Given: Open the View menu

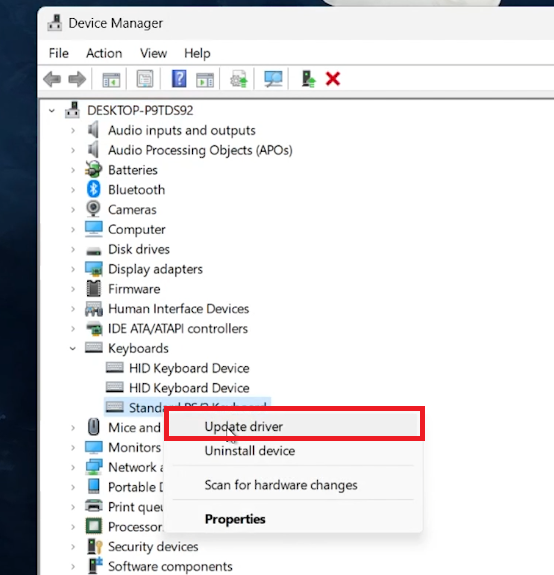Looking at the screenshot, I should pyautogui.click(x=153, y=53).
